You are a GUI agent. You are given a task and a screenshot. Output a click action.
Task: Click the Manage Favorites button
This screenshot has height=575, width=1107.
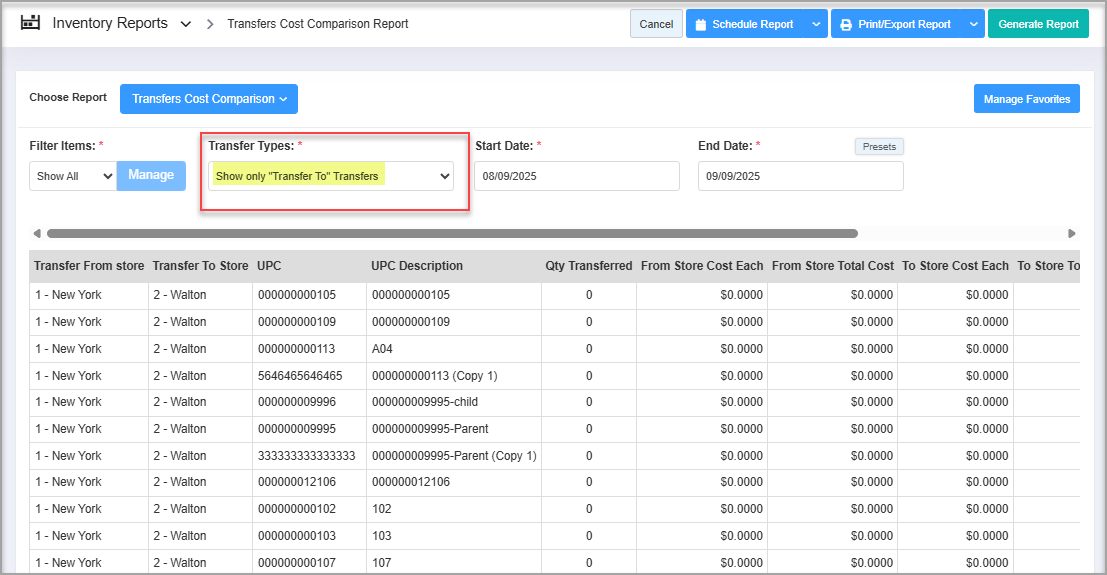click(x=1026, y=99)
